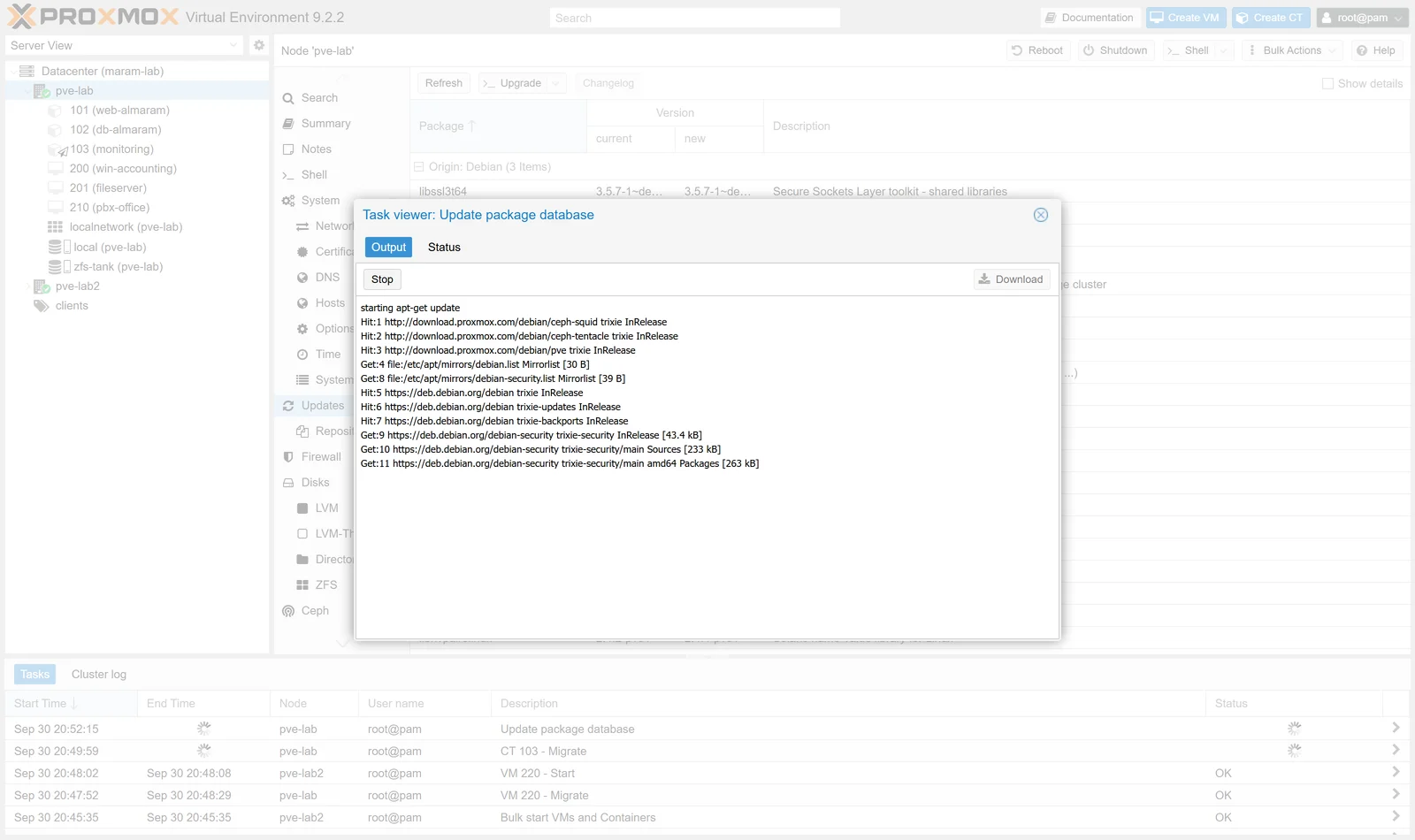Click the Shell prompt icon in side navigation
Viewport: 1415px width, 840px height.
tap(288, 175)
